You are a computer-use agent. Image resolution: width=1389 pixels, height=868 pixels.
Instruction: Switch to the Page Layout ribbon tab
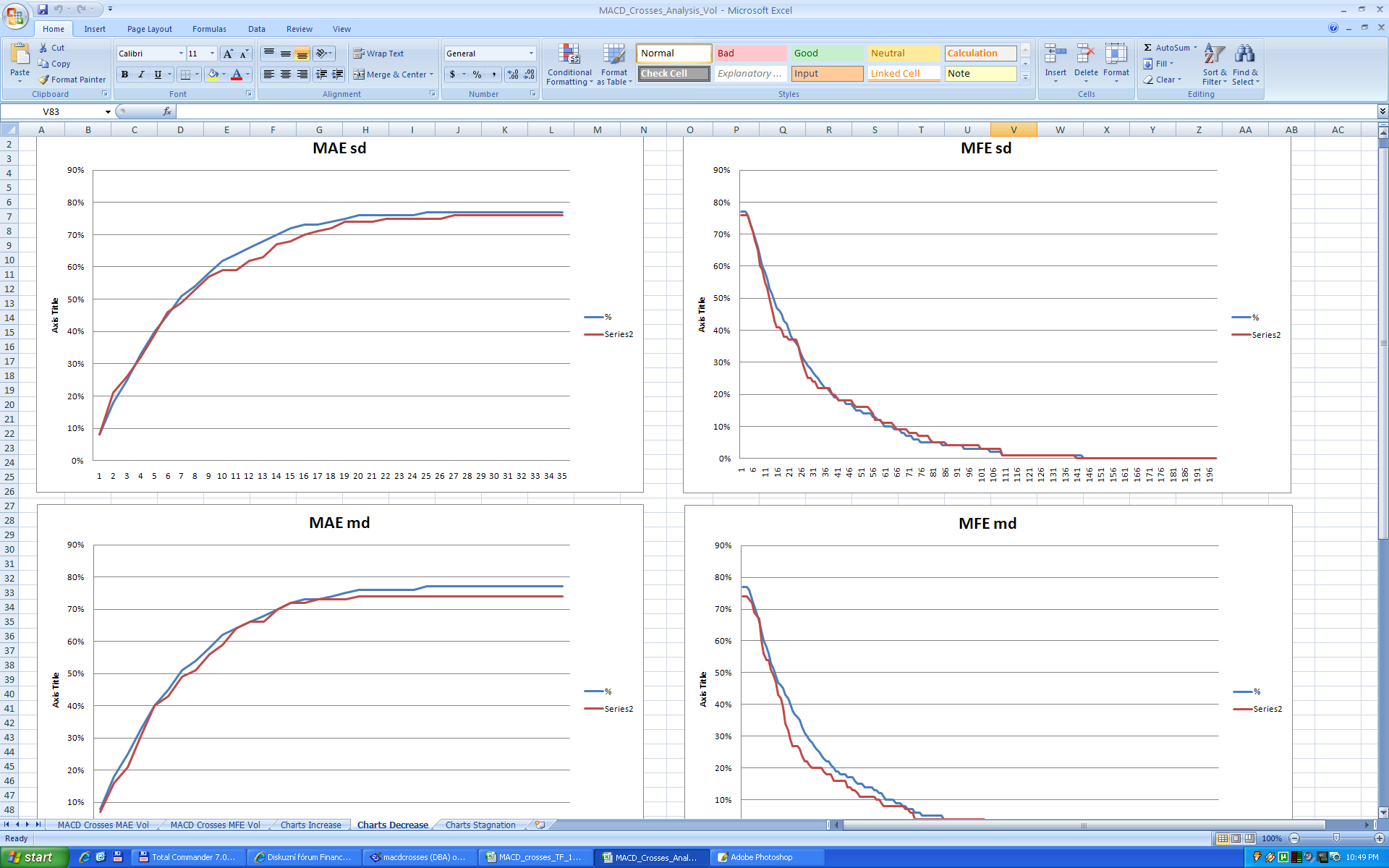click(x=149, y=29)
